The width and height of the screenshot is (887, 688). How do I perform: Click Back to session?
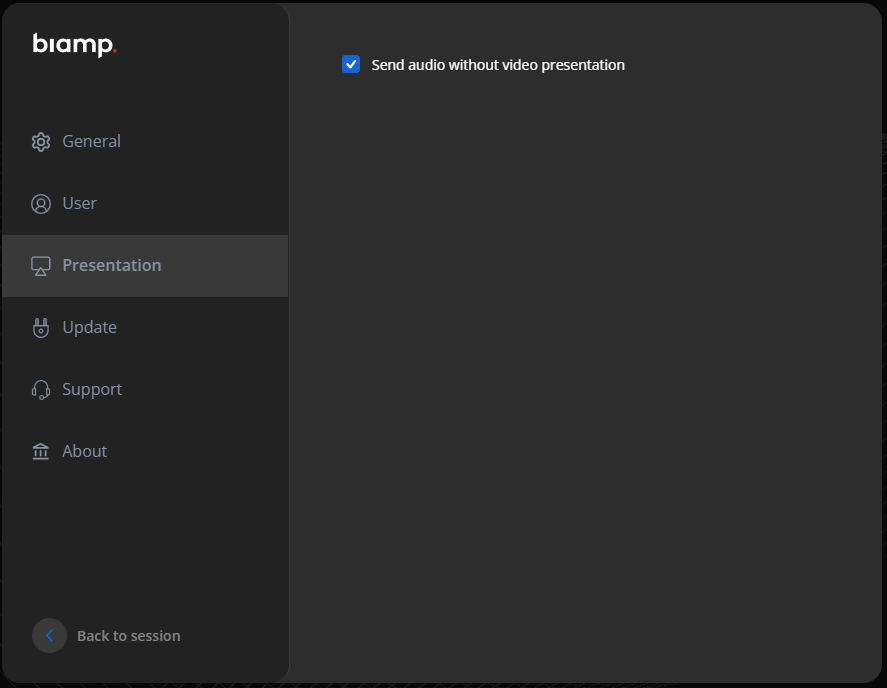point(128,636)
